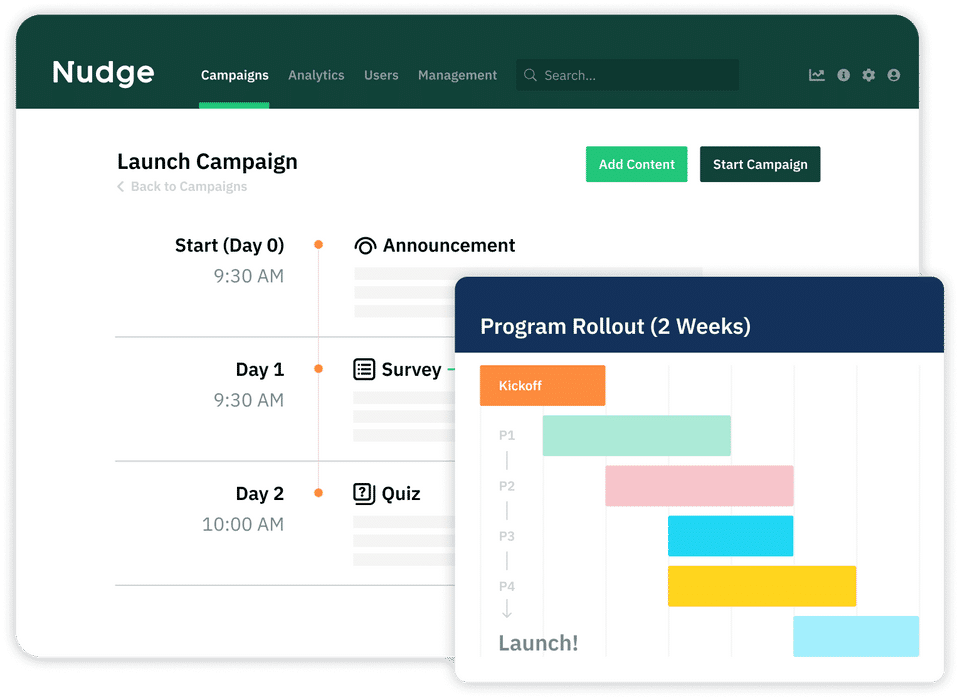The height and width of the screenshot is (699, 960).
Task: Click the Day 1 label
Action: click(260, 370)
